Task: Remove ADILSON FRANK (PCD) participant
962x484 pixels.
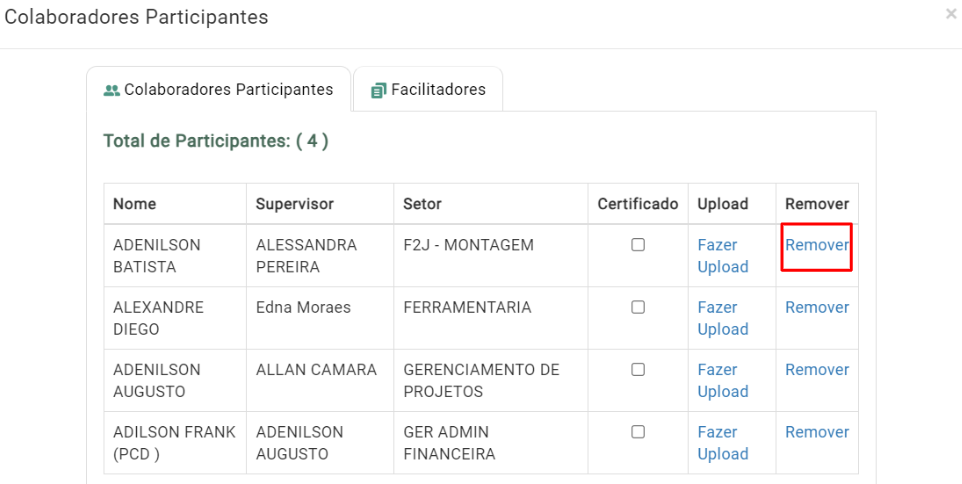Action: click(817, 432)
